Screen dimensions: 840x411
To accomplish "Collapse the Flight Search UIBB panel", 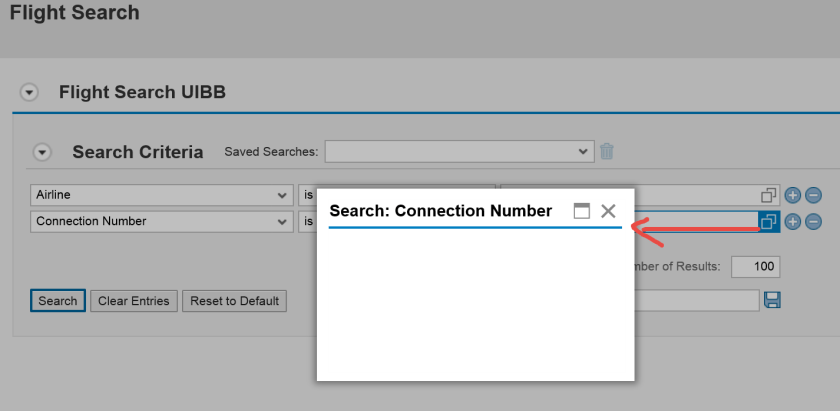I will [30, 93].
